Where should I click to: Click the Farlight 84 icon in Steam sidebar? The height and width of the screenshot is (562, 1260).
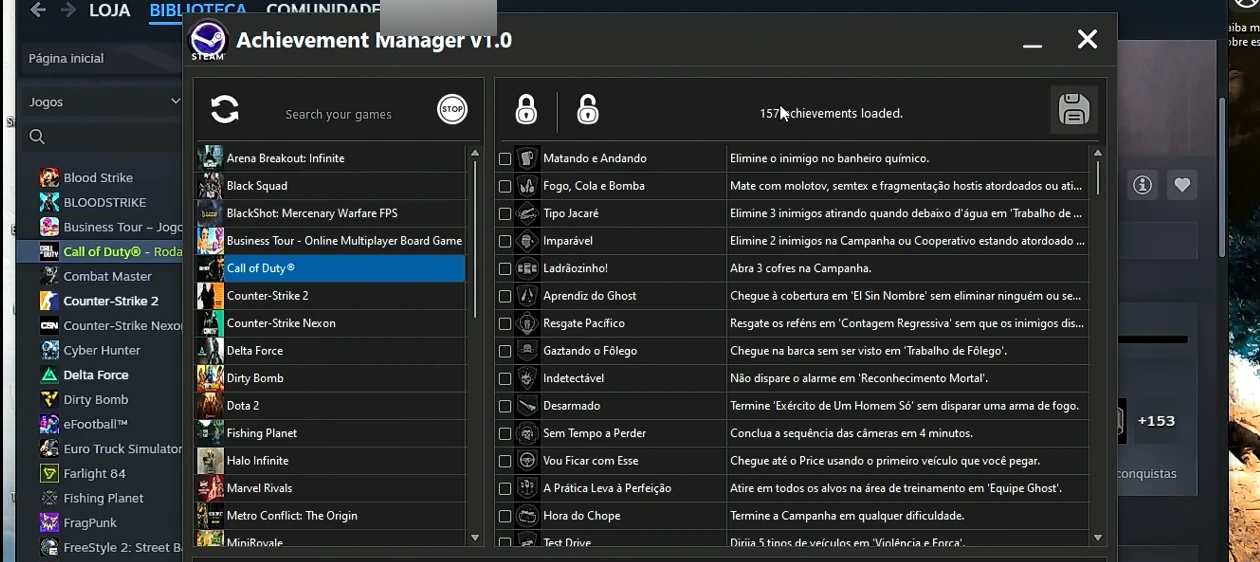(x=49, y=474)
